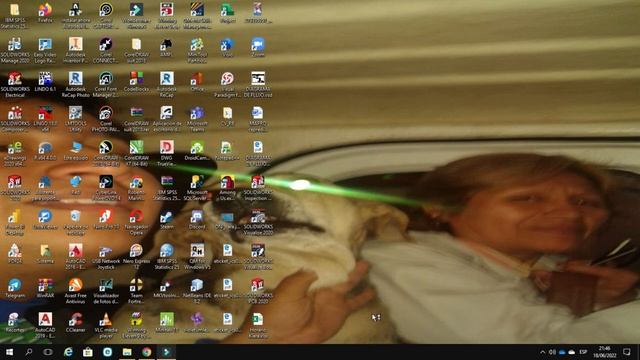Select the LINDO 6.1 desktop icon
Image resolution: width=640 pixels, height=360 pixels.
45,82
